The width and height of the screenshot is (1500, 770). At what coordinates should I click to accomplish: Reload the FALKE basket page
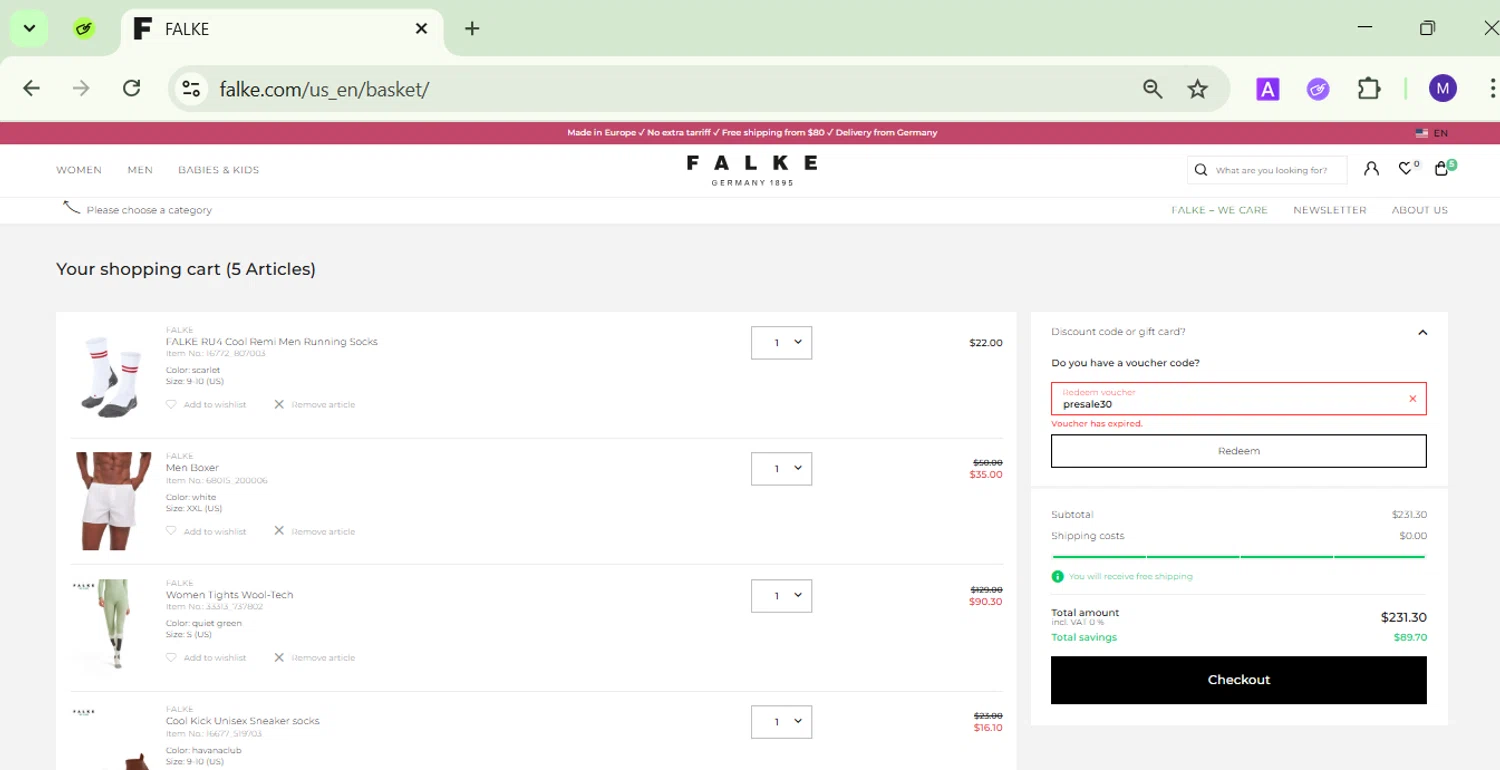point(131,89)
